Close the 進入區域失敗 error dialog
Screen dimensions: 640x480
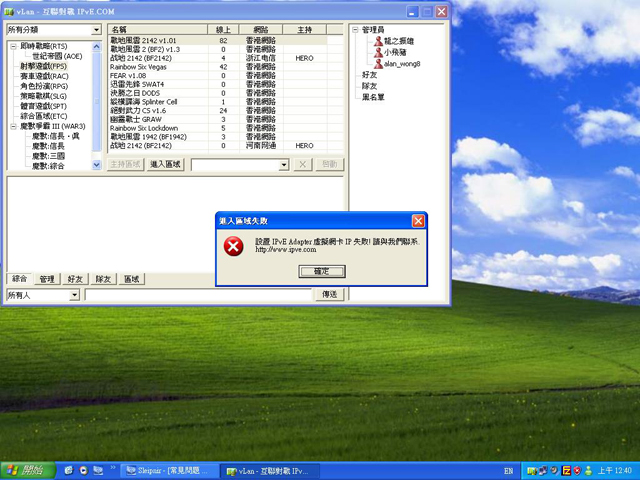pos(418,221)
